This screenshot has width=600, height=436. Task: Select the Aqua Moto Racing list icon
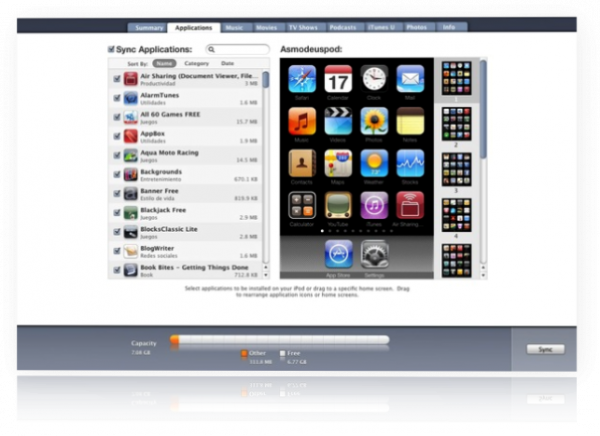(x=130, y=155)
